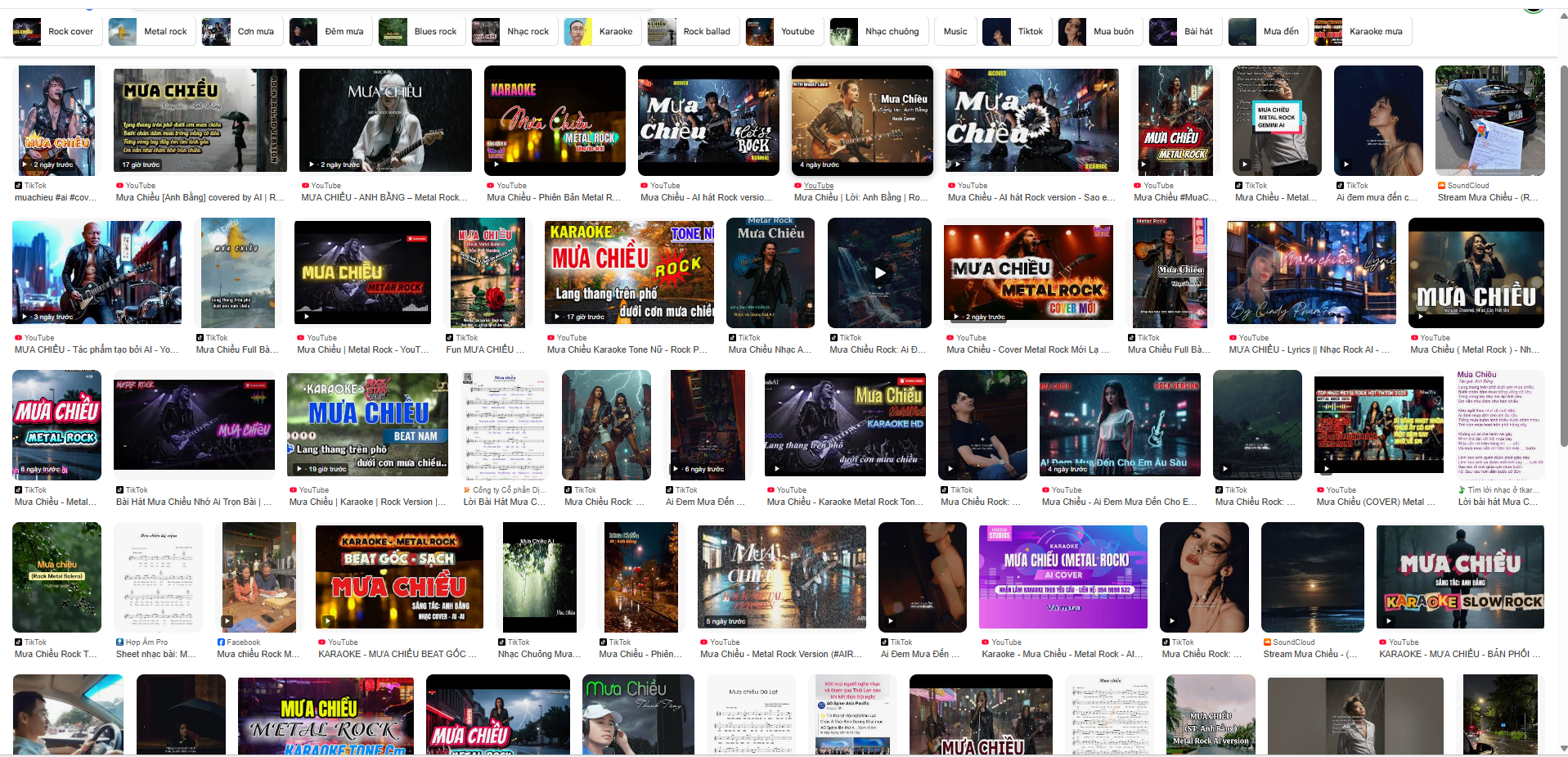Choose the Mưa đến filter chip
This screenshot has height=757, width=1568.
(x=1266, y=32)
